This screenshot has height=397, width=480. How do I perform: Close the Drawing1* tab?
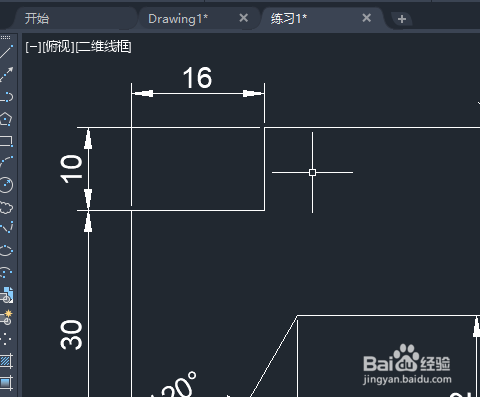[244, 18]
